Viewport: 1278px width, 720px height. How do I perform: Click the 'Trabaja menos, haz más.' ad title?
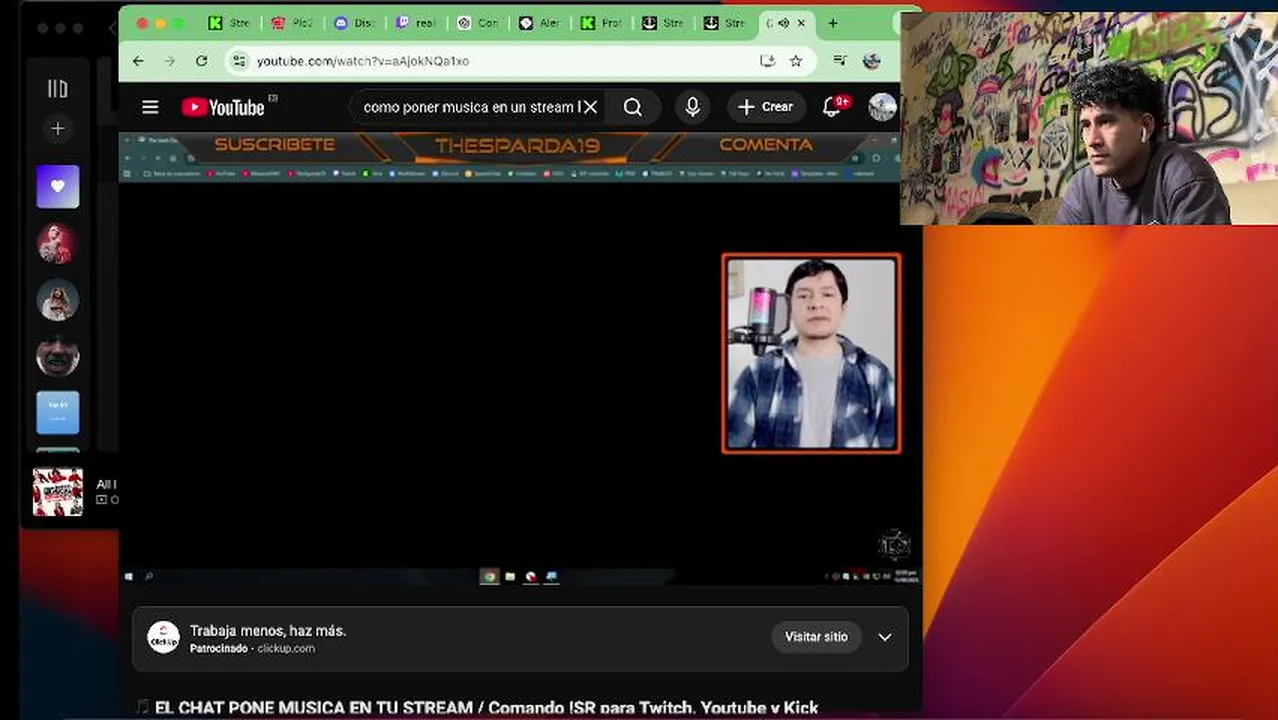coord(268,631)
